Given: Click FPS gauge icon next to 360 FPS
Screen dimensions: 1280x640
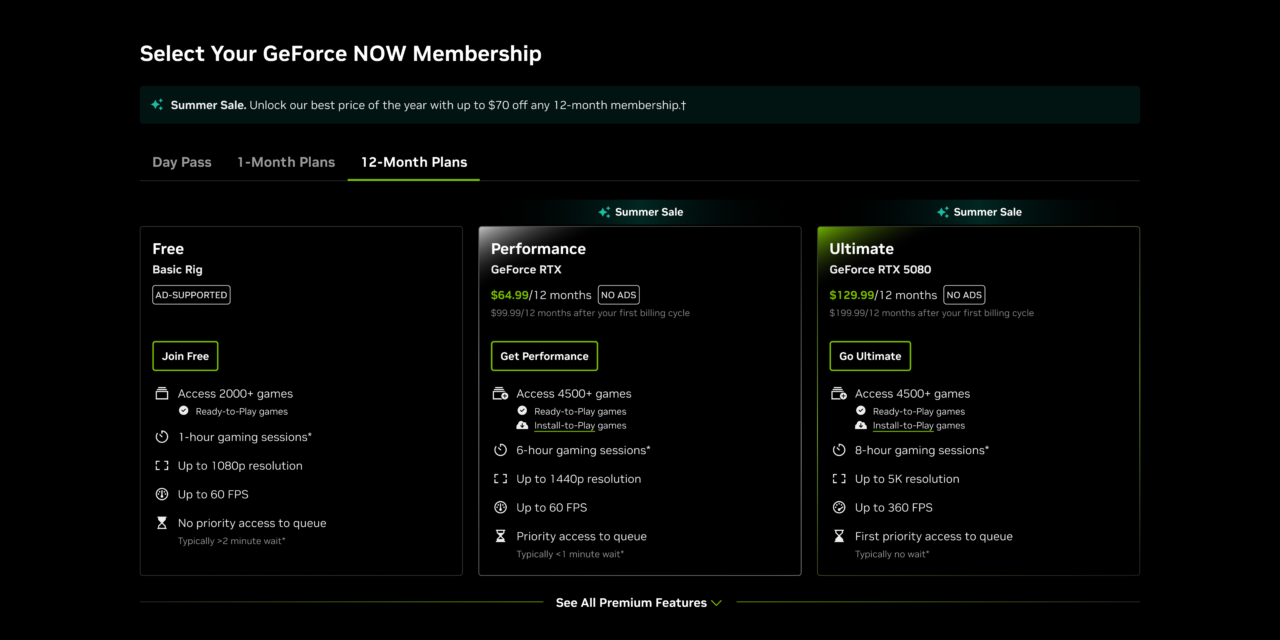Looking at the screenshot, I should coord(839,508).
